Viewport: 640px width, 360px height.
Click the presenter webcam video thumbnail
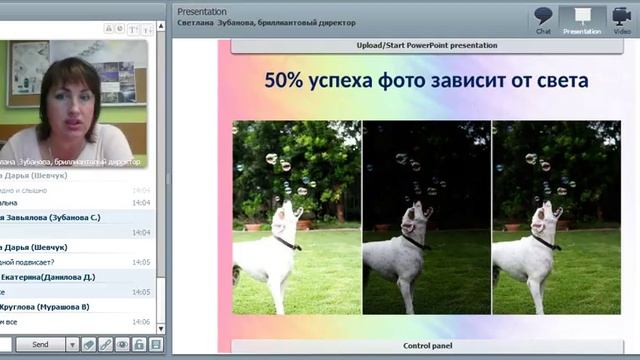click(73, 104)
